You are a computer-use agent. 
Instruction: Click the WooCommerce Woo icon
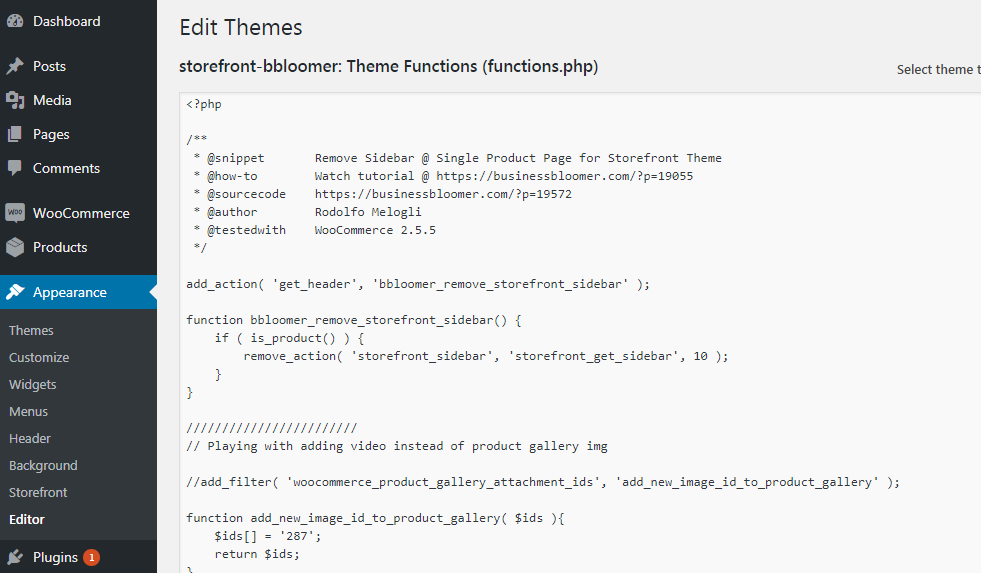coord(15,213)
